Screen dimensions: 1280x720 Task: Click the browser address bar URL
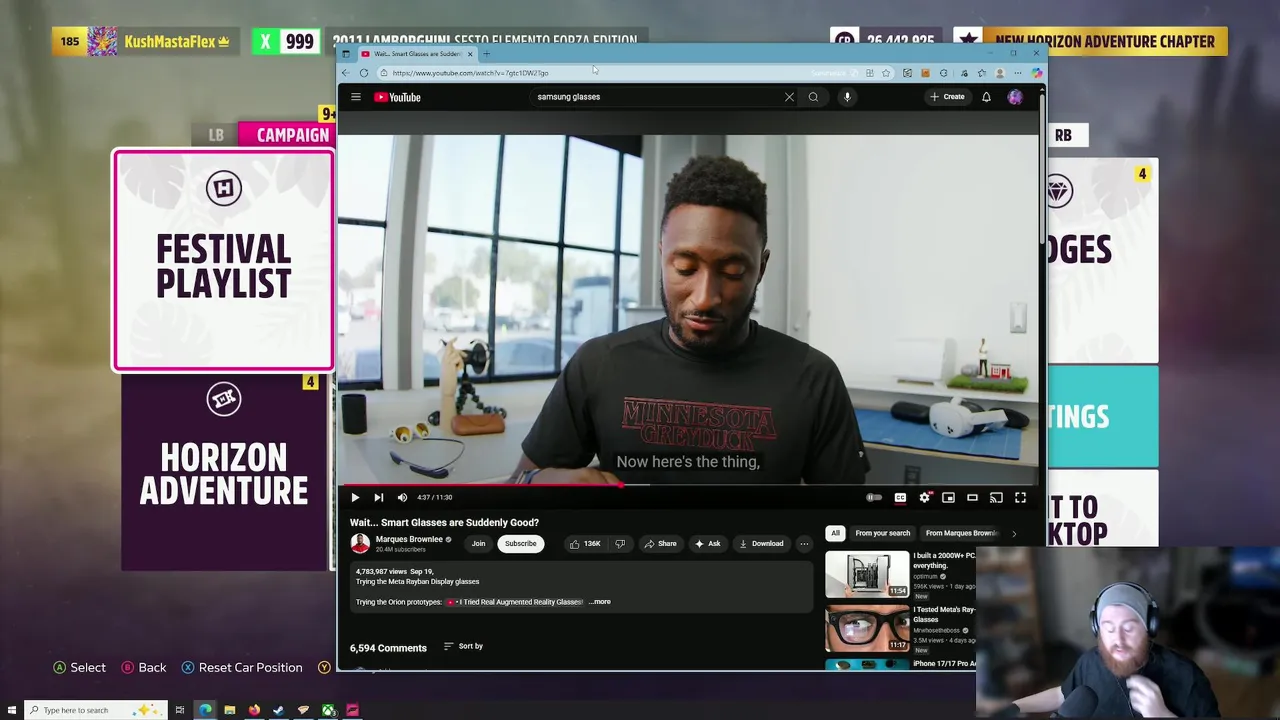click(470, 73)
